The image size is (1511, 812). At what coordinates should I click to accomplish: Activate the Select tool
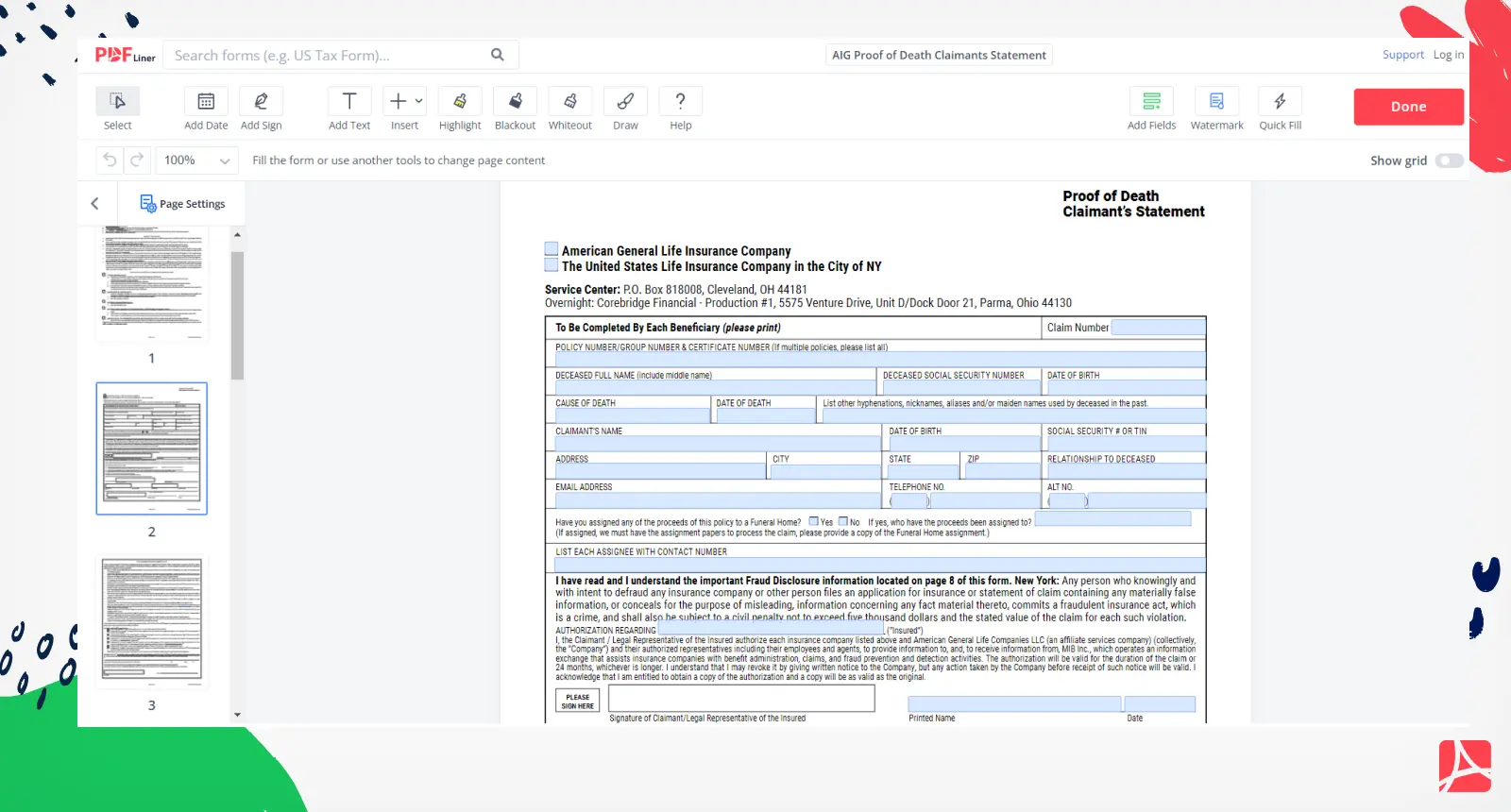coord(118,110)
